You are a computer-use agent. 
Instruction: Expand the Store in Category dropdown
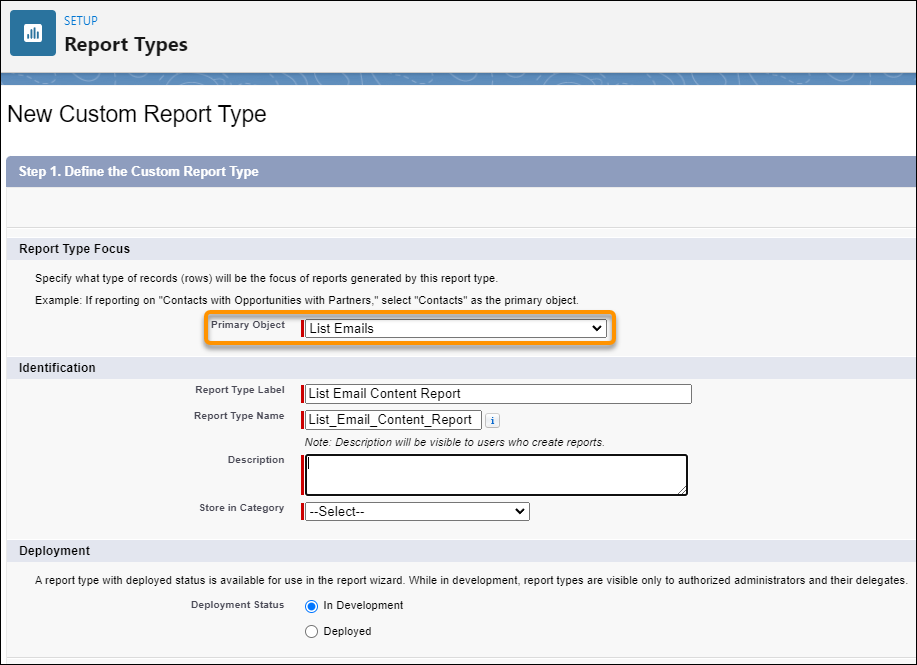click(x=417, y=511)
